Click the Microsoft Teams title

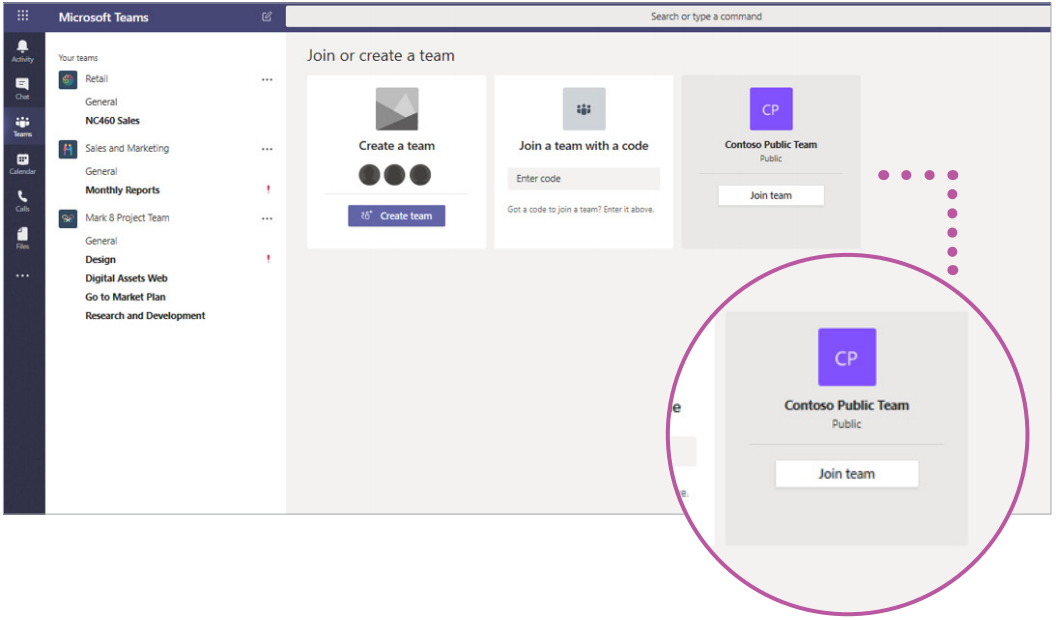[x=104, y=18]
